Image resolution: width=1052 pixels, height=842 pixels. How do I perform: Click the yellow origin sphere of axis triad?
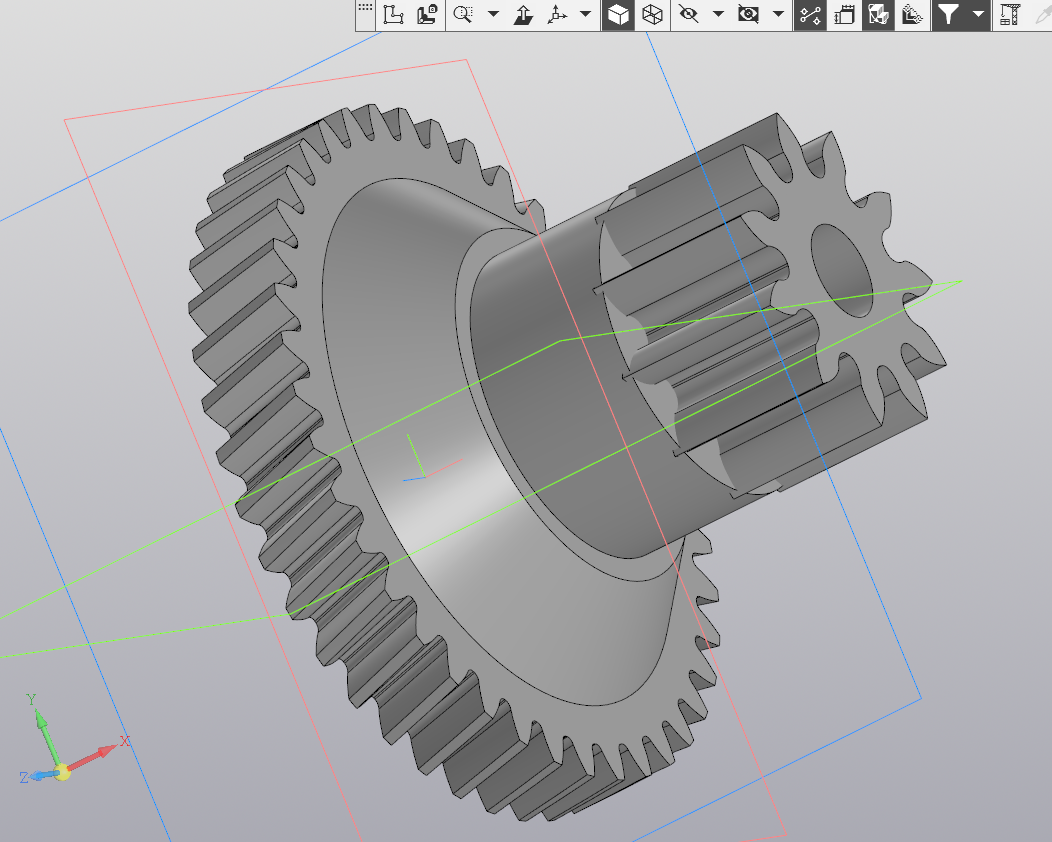point(62,771)
